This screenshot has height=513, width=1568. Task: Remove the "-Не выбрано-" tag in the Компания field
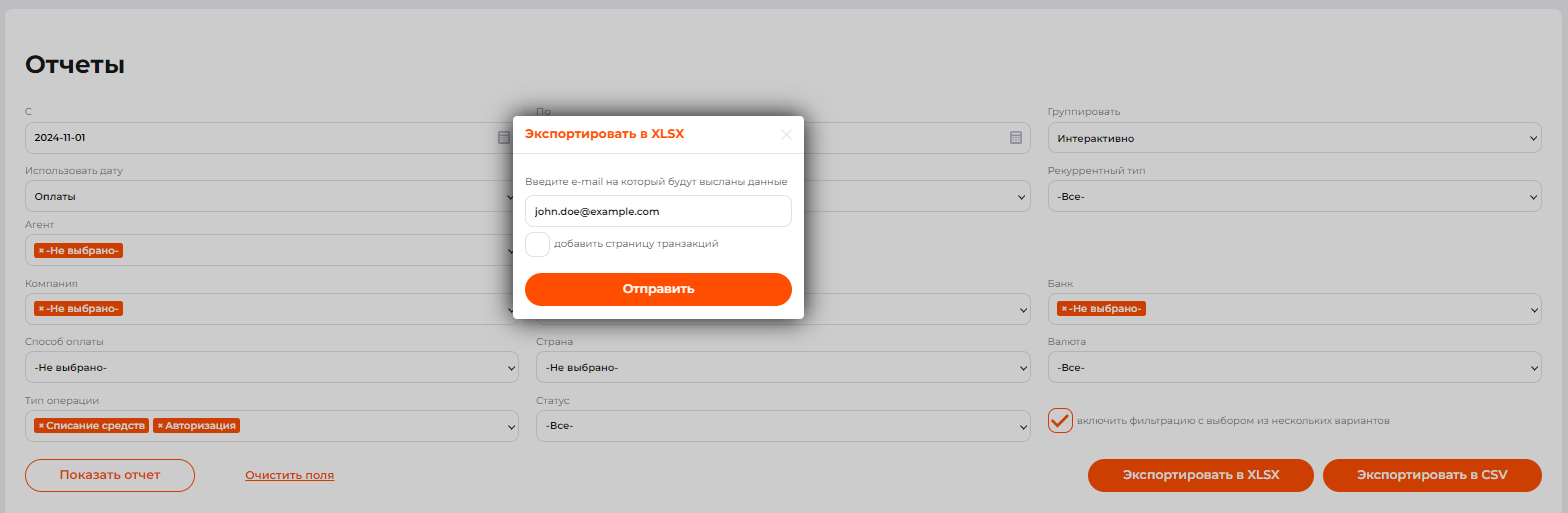(x=41, y=309)
